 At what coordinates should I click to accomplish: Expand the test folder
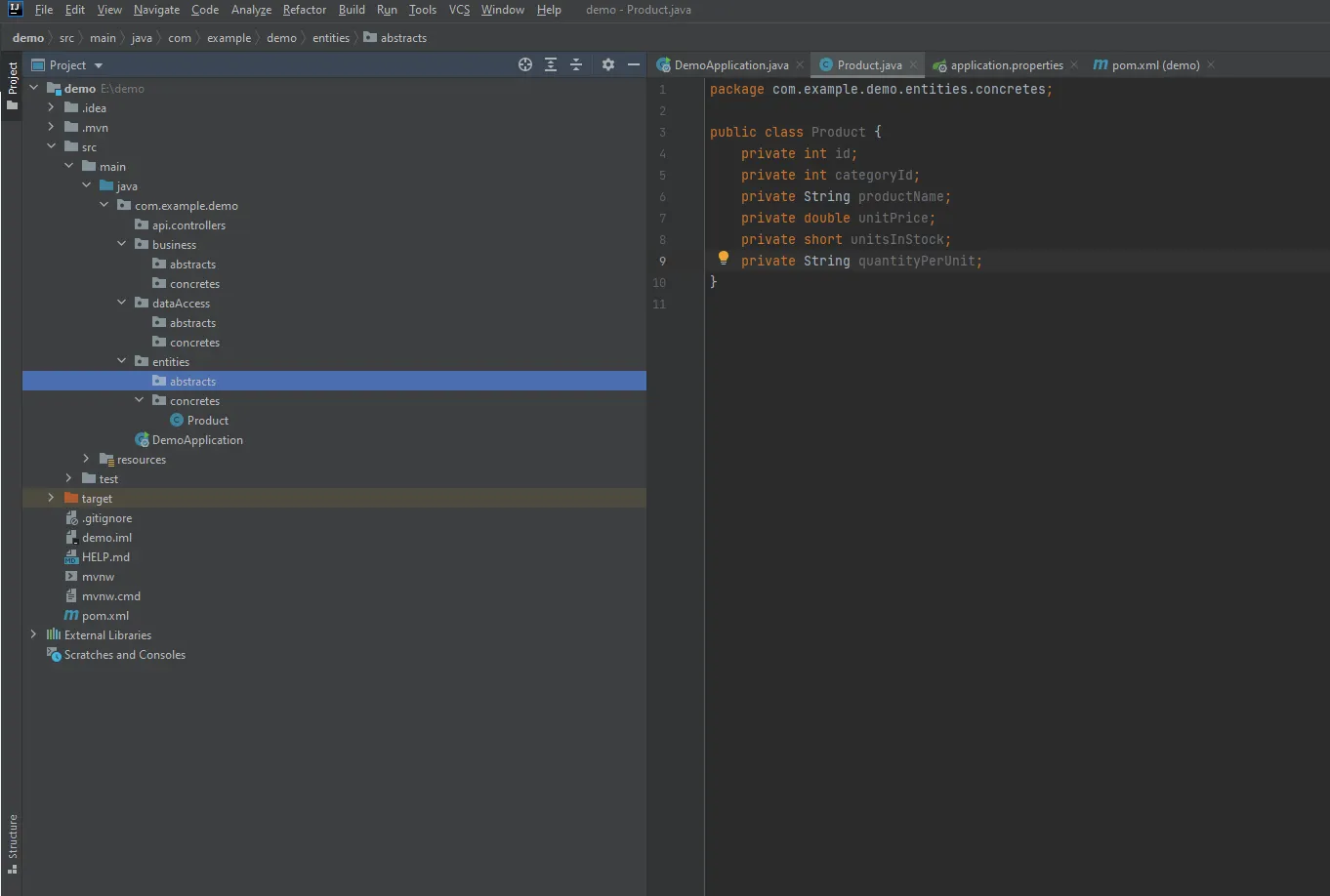coord(69,478)
